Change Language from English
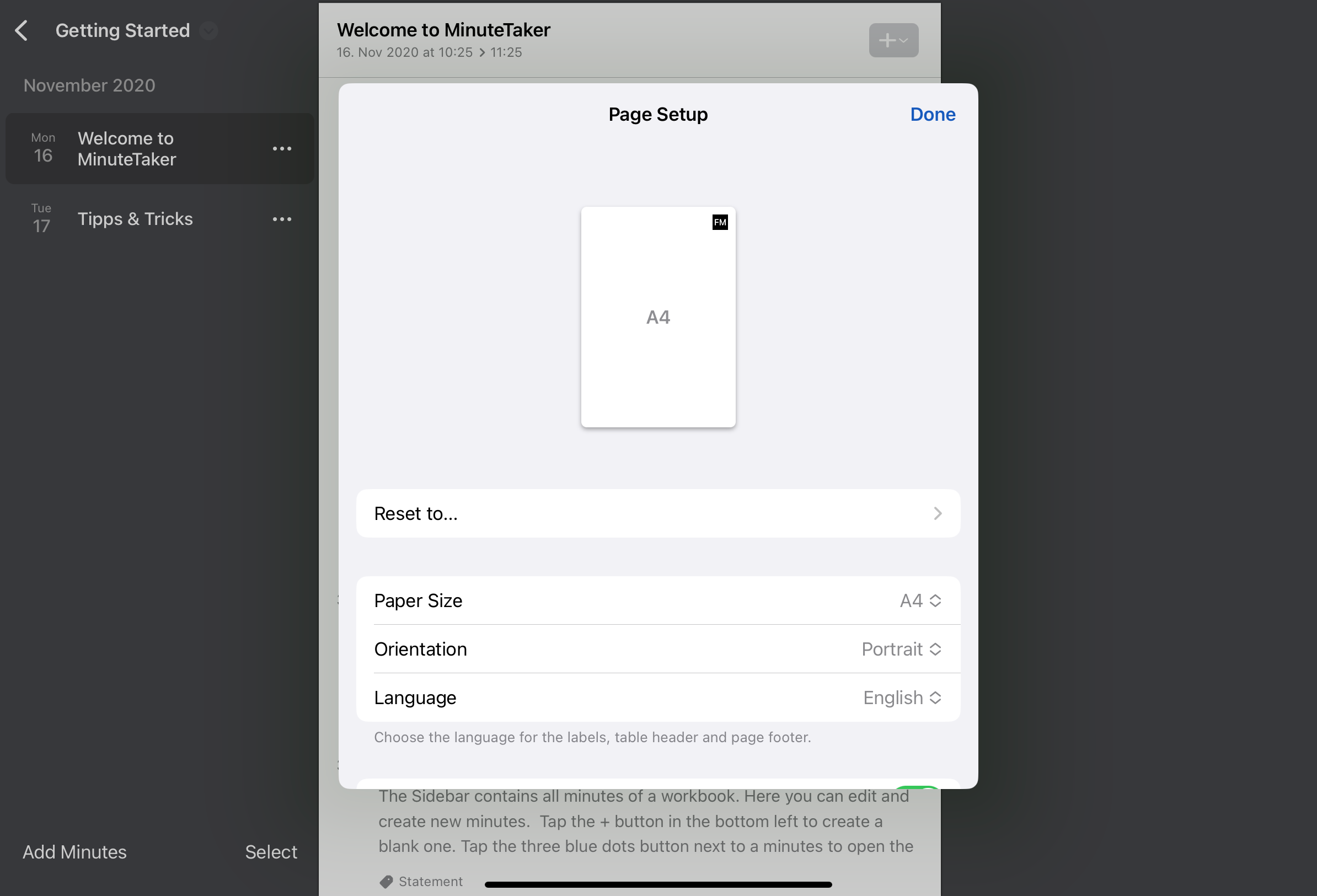Image resolution: width=1317 pixels, height=896 pixels. 658,698
